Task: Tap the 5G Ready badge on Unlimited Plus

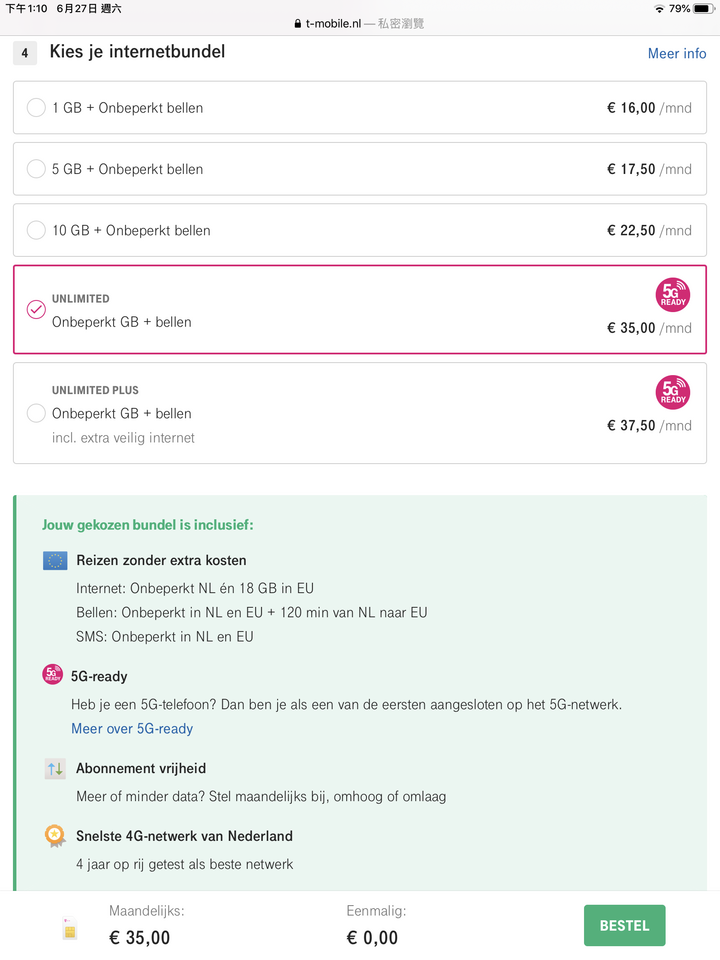Action: coord(673,392)
